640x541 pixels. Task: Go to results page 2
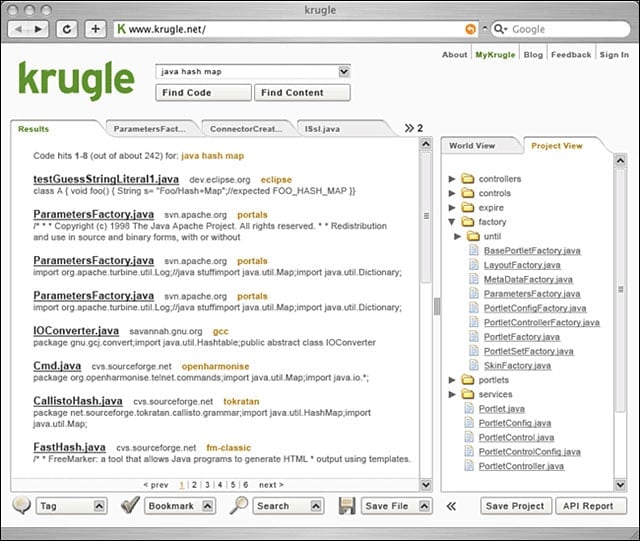click(x=194, y=485)
